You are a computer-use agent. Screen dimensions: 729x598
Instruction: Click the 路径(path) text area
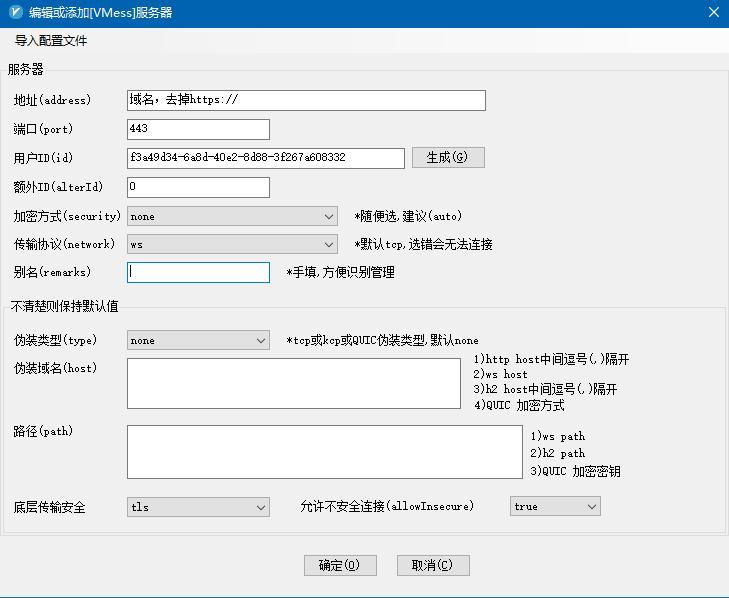324,452
